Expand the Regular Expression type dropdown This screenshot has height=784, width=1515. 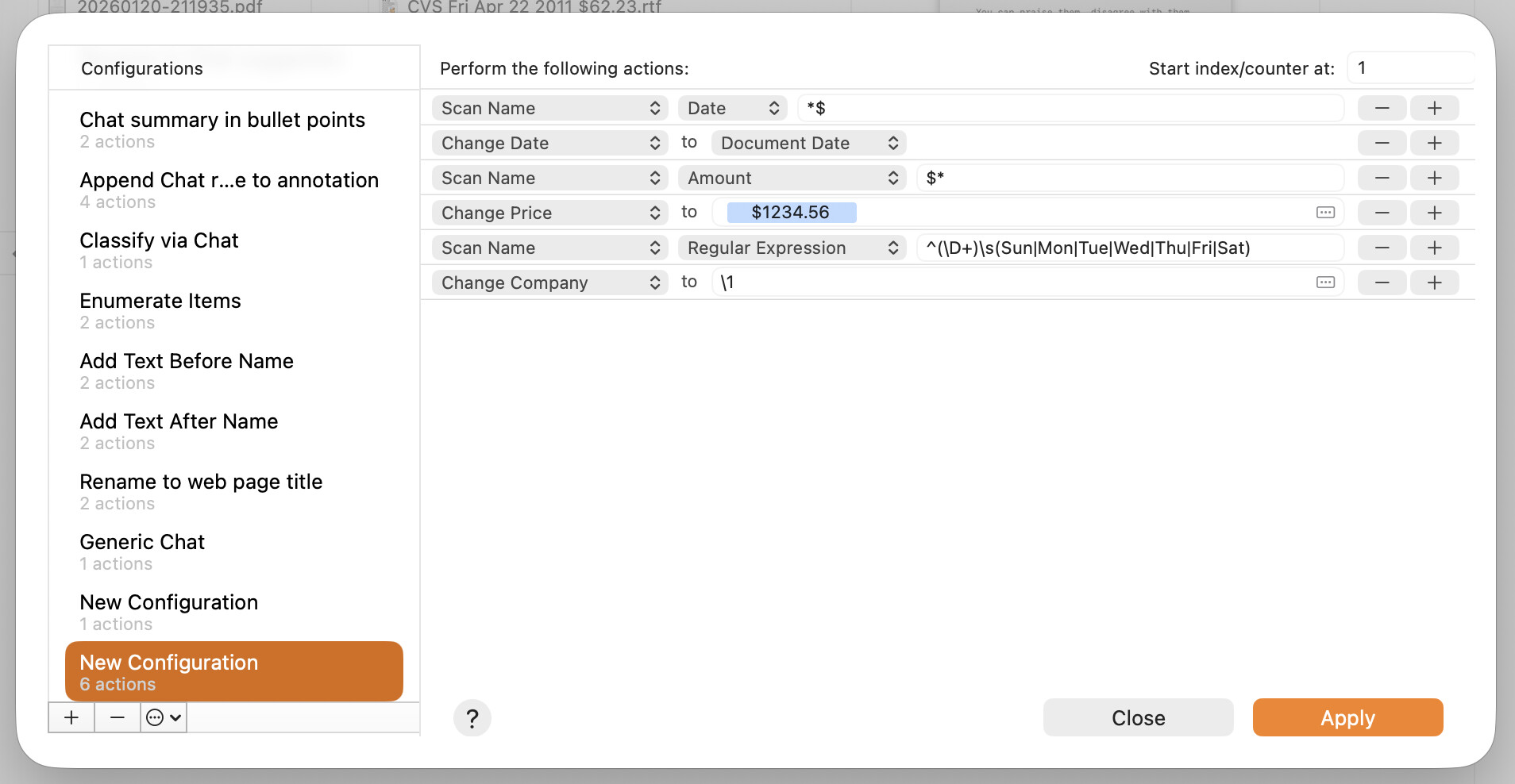pyautogui.click(x=792, y=248)
